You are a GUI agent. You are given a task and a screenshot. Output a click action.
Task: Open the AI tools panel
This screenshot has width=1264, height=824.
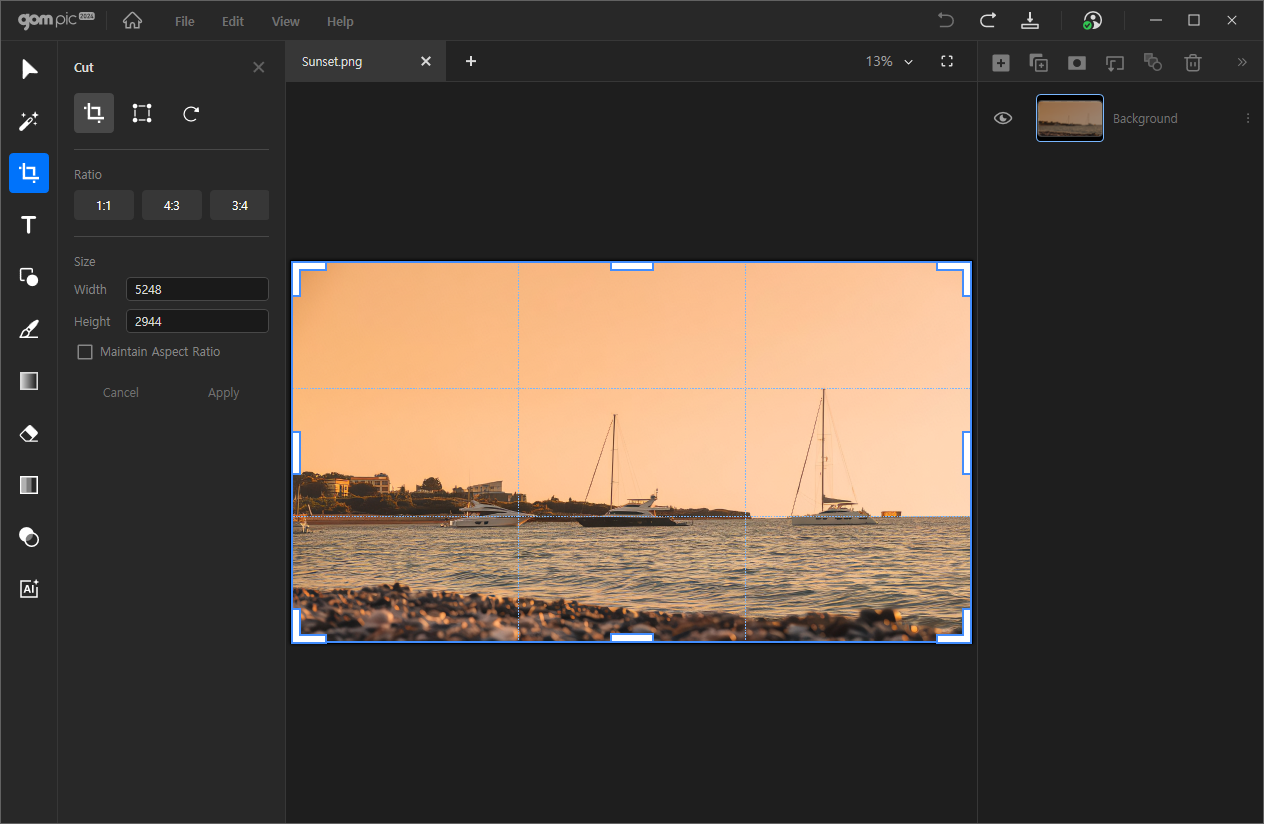pyautogui.click(x=29, y=589)
